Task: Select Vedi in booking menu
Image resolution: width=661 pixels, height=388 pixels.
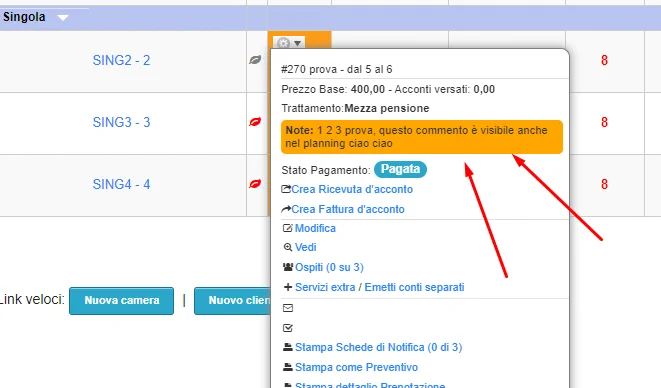Action: (306, 247)
